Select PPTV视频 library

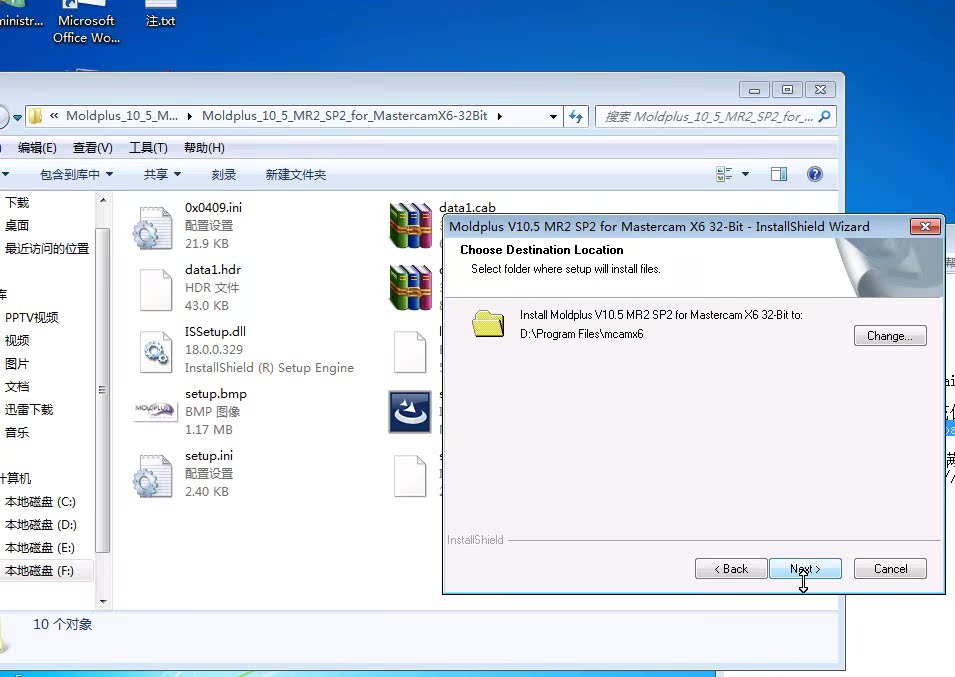pyautogui.click(x=32, y=317)
